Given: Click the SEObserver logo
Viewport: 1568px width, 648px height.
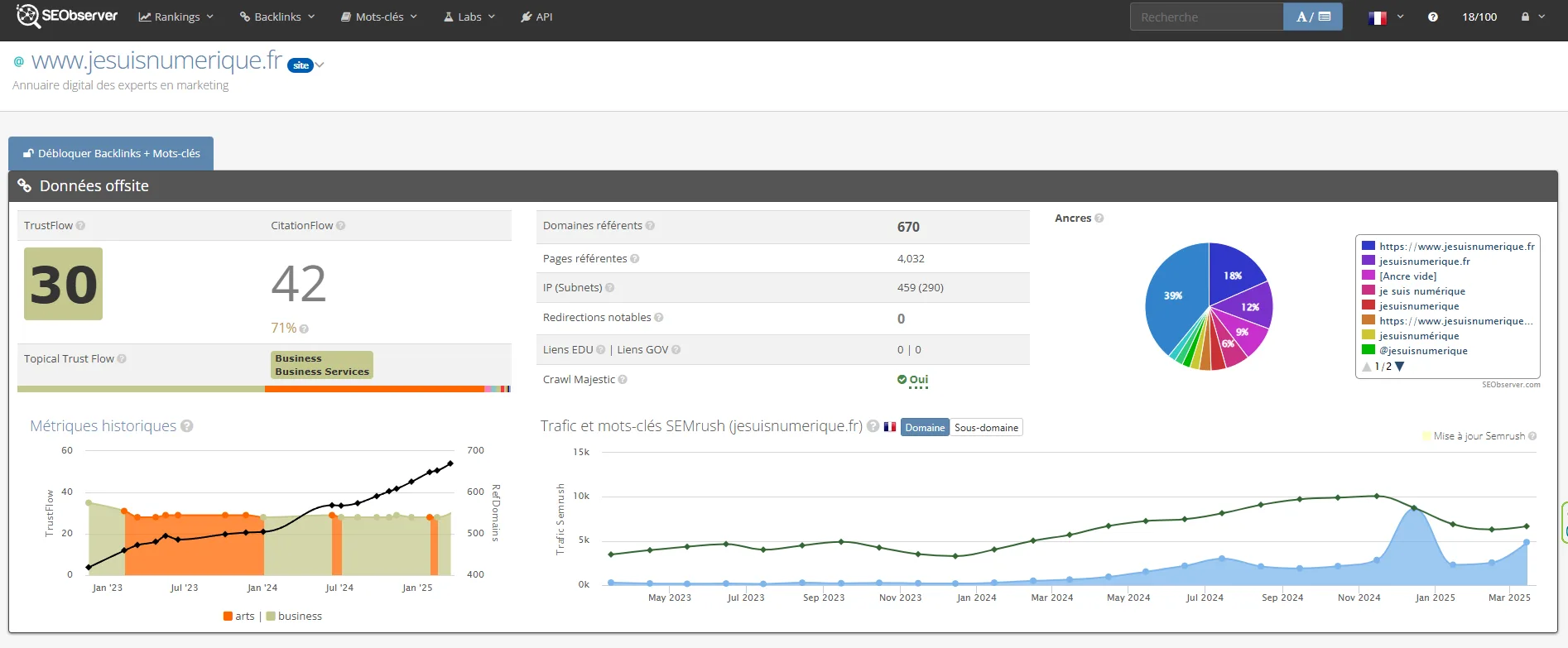Looking at the screenshot, I should pyautogui.click(x=68, y=16).
